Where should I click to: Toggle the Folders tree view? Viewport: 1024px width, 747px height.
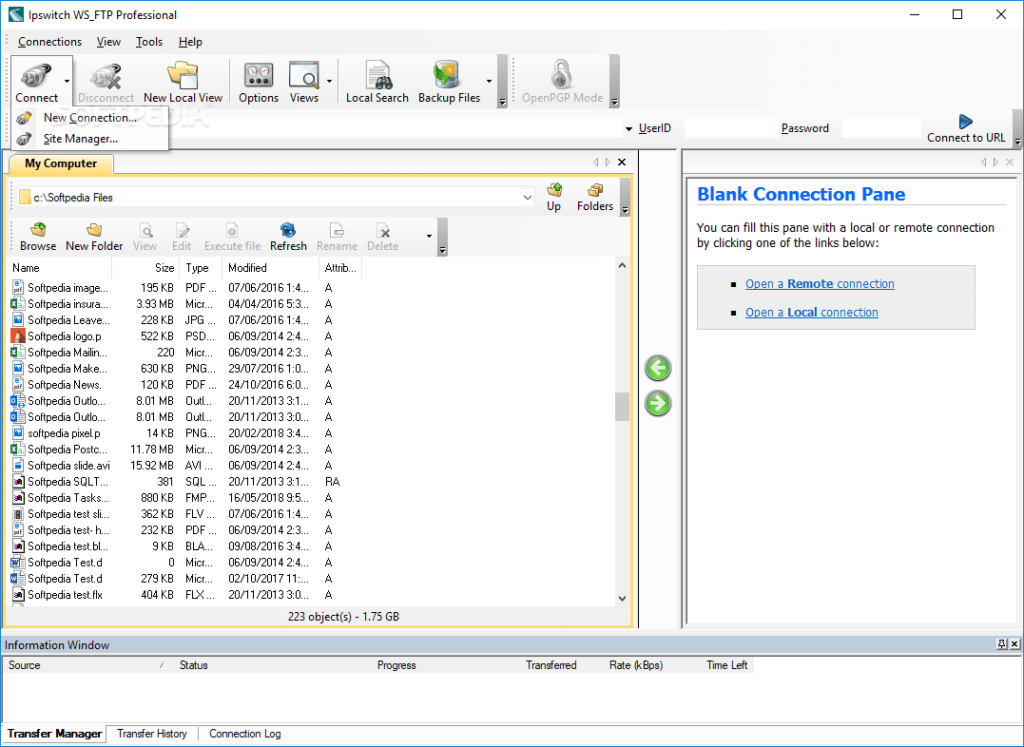tap(595, 196)
